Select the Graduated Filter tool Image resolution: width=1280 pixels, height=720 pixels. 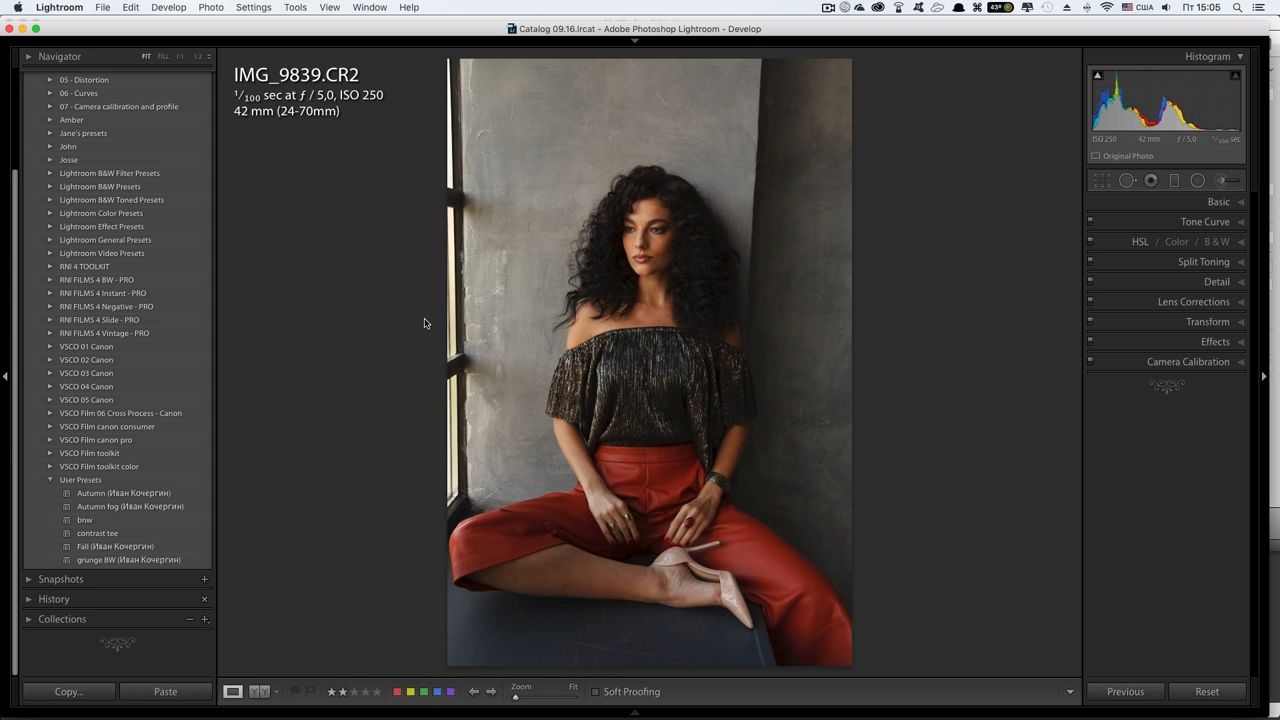1174,180
